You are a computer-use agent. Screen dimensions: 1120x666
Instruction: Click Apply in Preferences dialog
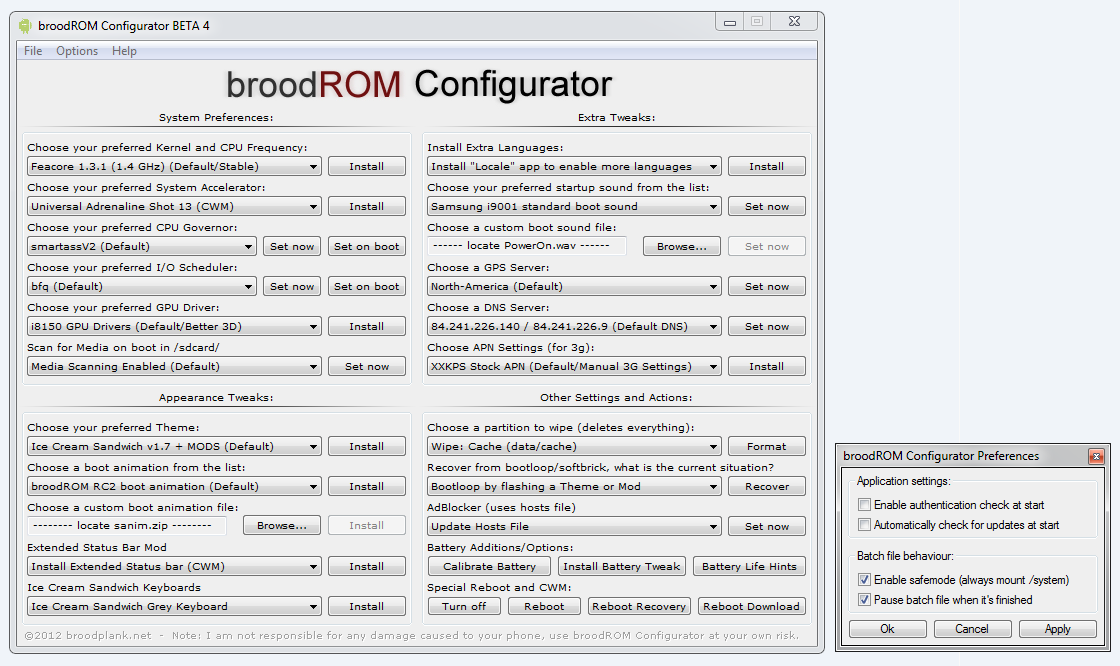coord(1057,629)
